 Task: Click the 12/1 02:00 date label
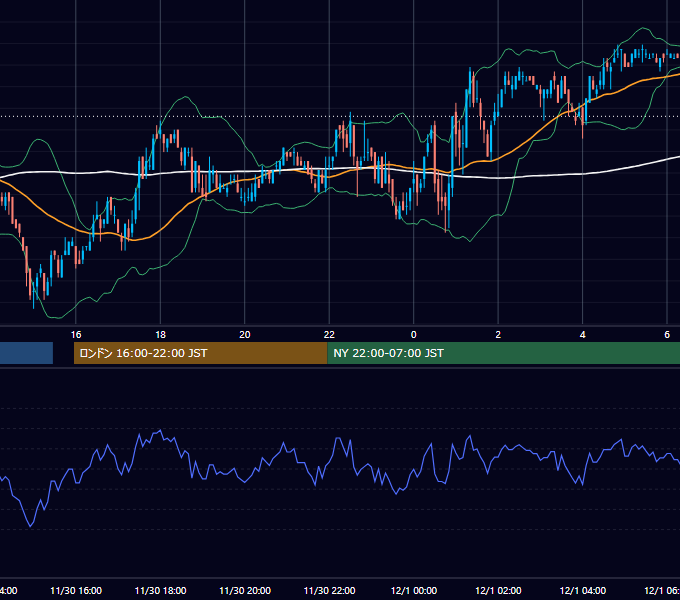coord(498,590)
